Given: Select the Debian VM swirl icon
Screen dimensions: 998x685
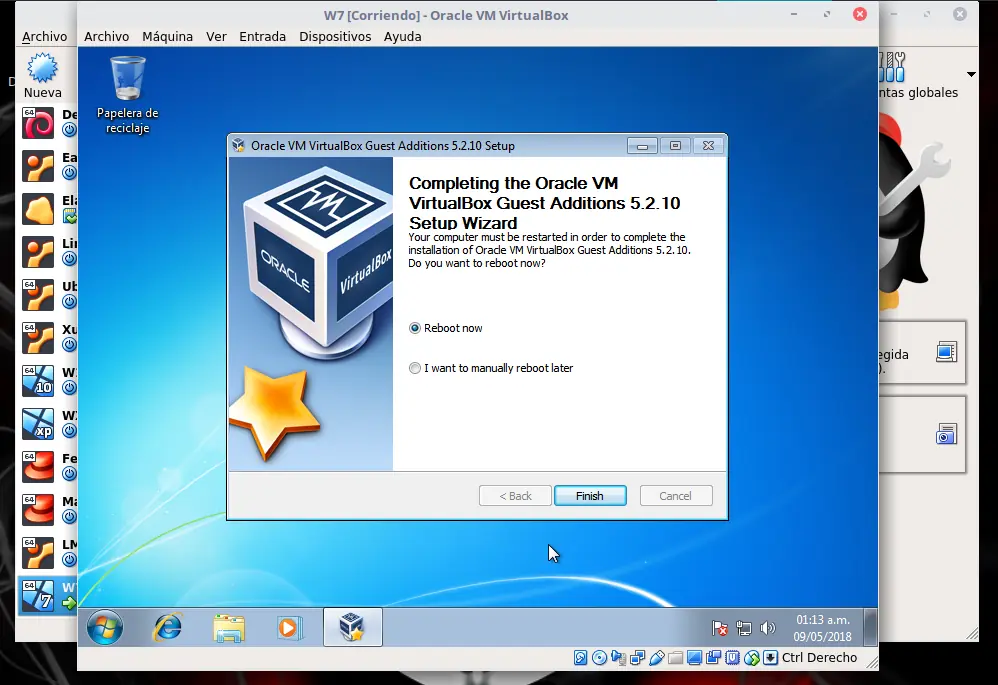Looking at the screenshot, I should pos(38,123).
